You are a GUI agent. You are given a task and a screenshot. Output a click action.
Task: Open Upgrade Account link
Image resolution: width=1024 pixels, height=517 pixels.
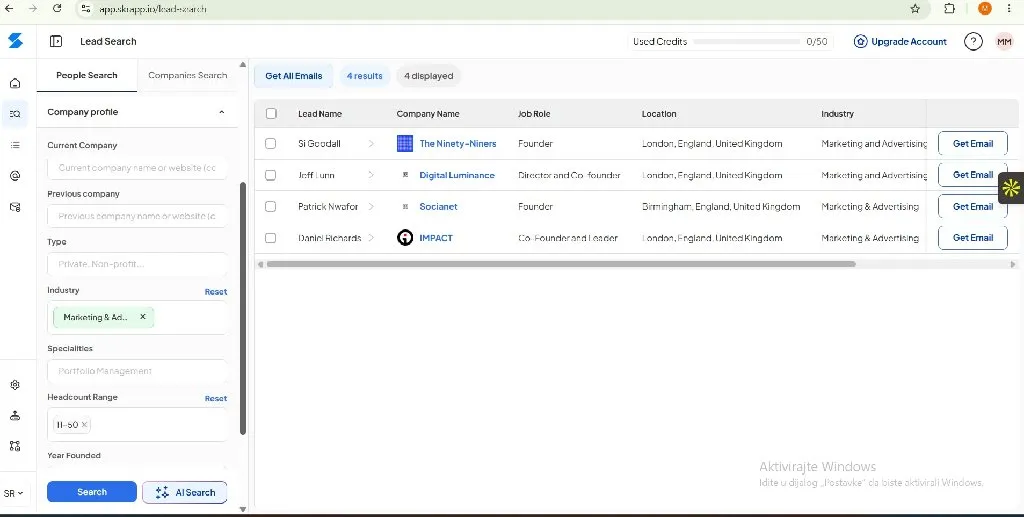click(908, 42)
